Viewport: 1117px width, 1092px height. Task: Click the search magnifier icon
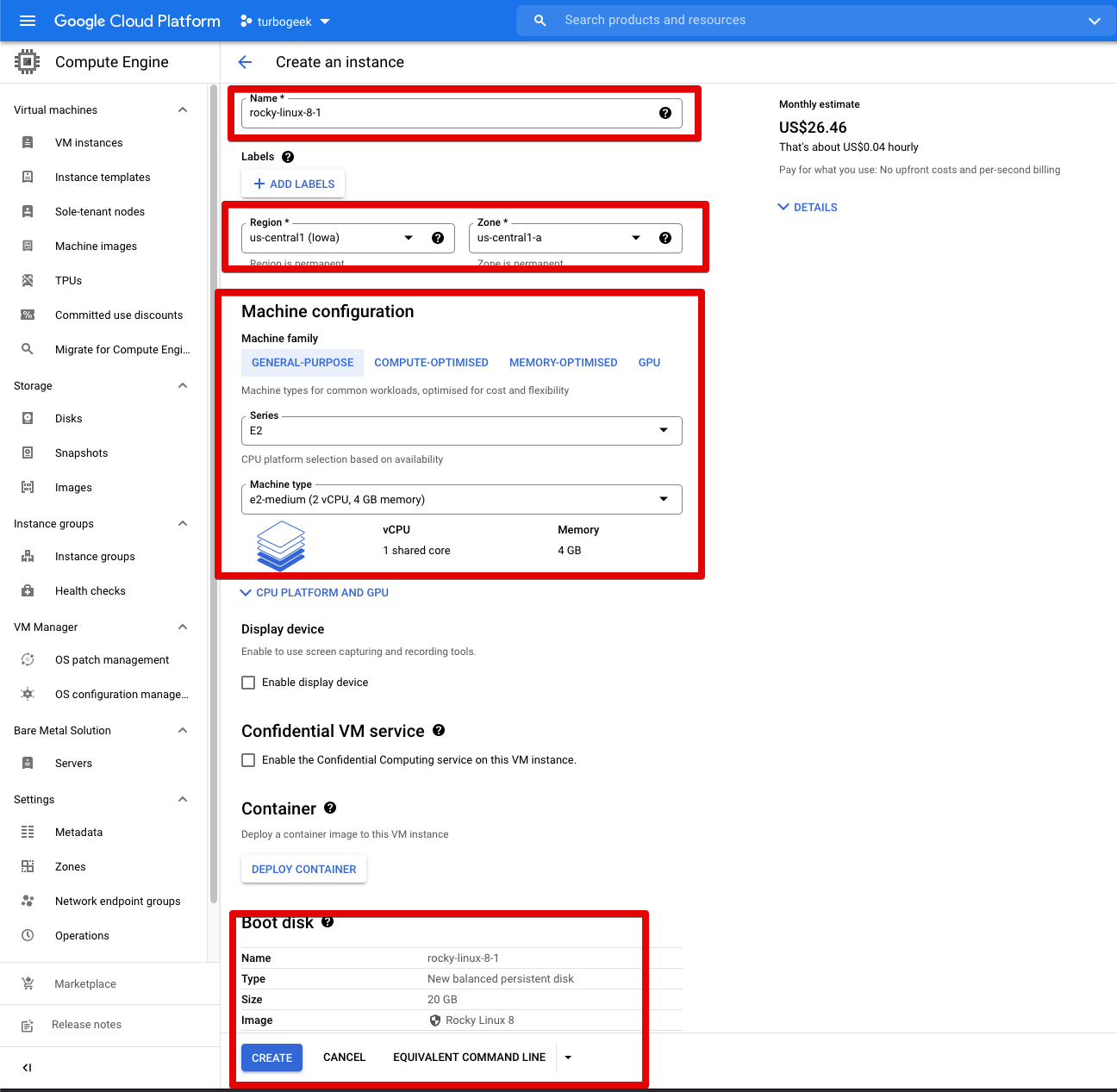(540, 21)
